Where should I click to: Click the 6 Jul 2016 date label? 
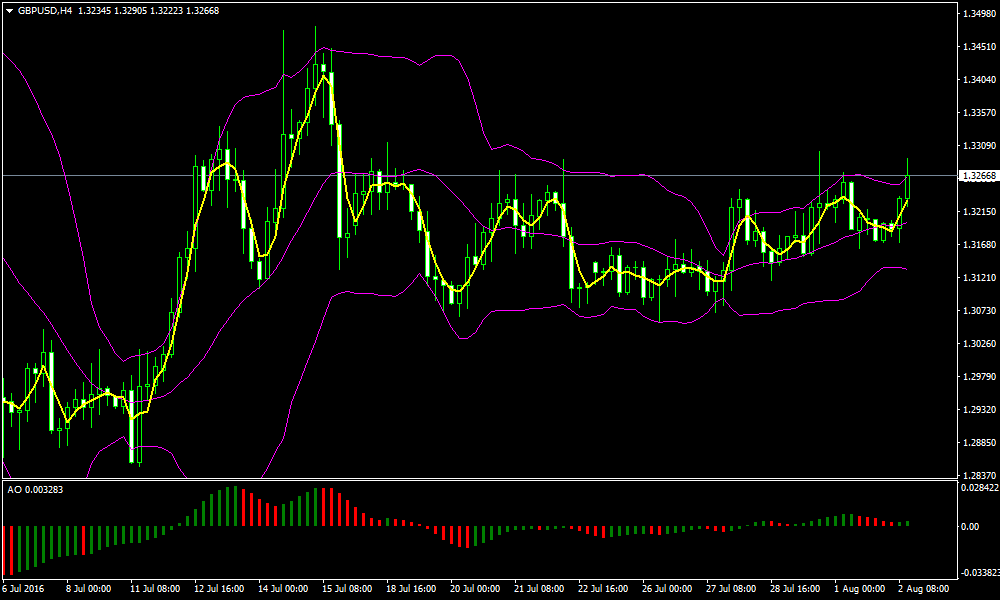[23, 589]
